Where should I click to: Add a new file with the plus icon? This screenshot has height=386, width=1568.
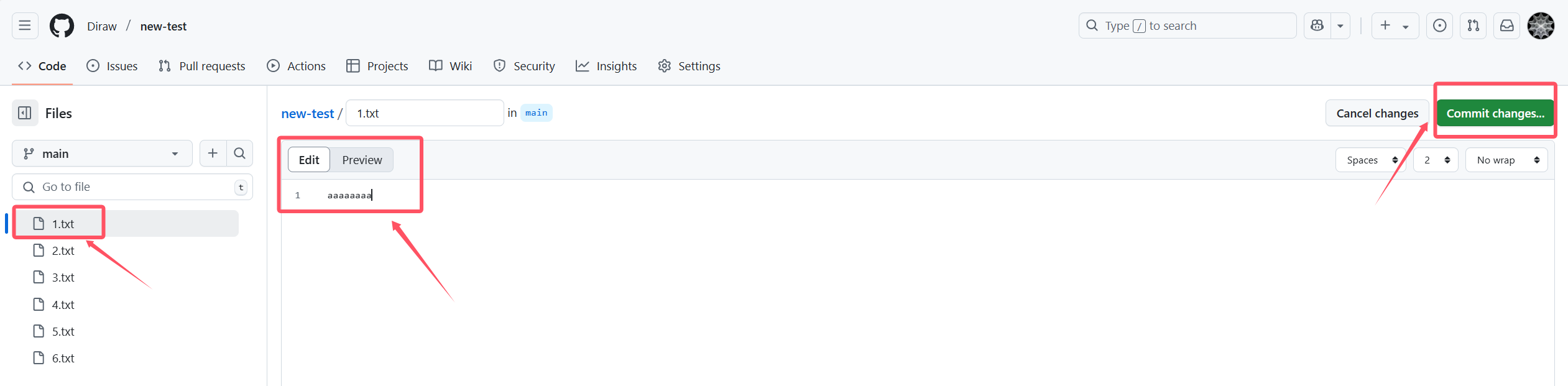click(213, 153)
